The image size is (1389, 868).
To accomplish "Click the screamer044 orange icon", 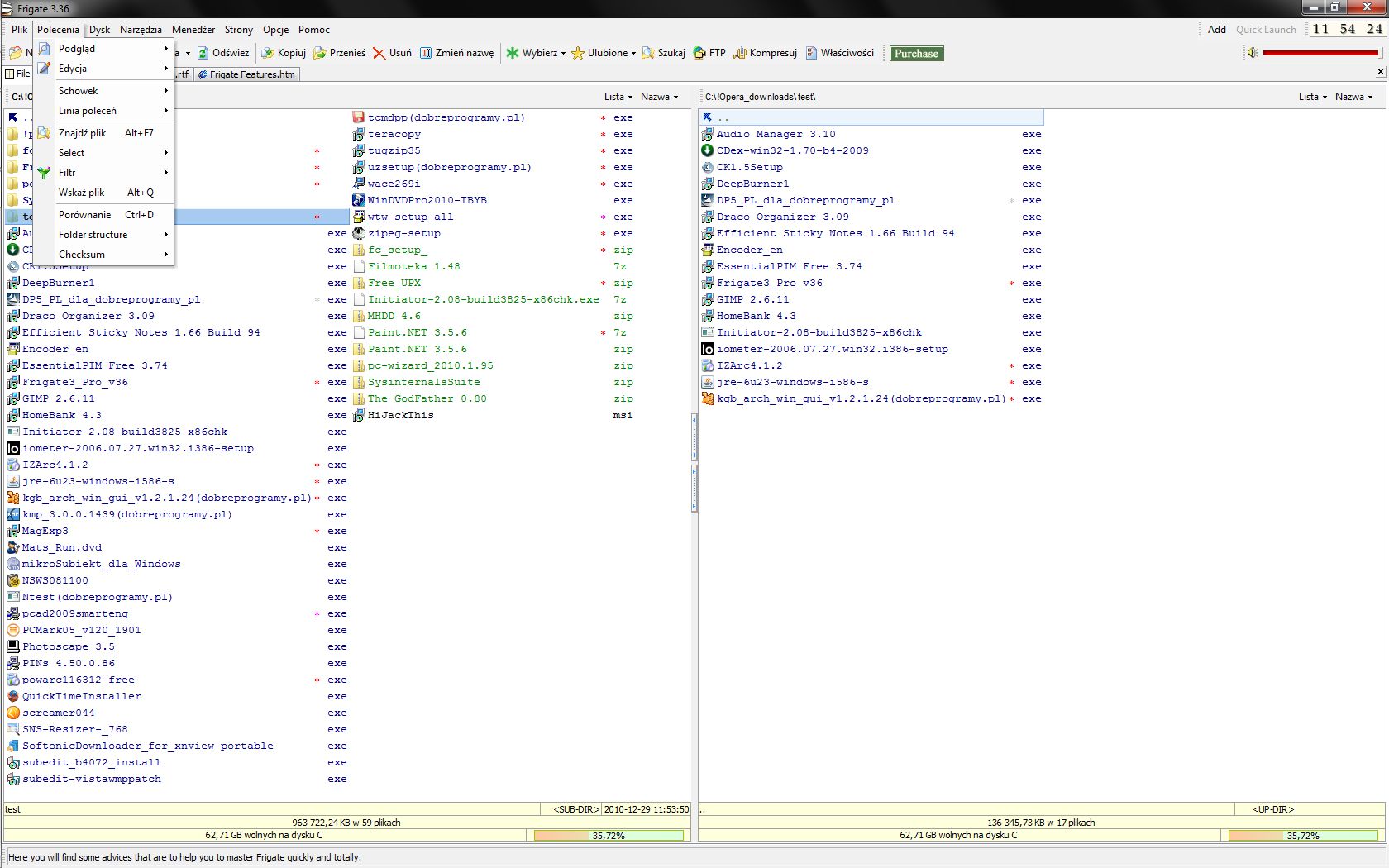I will click(13, 713).
